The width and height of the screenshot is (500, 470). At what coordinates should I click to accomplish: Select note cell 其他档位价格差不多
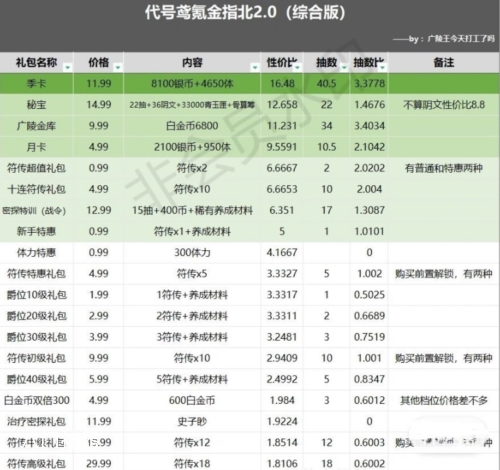tap(444, 400)
